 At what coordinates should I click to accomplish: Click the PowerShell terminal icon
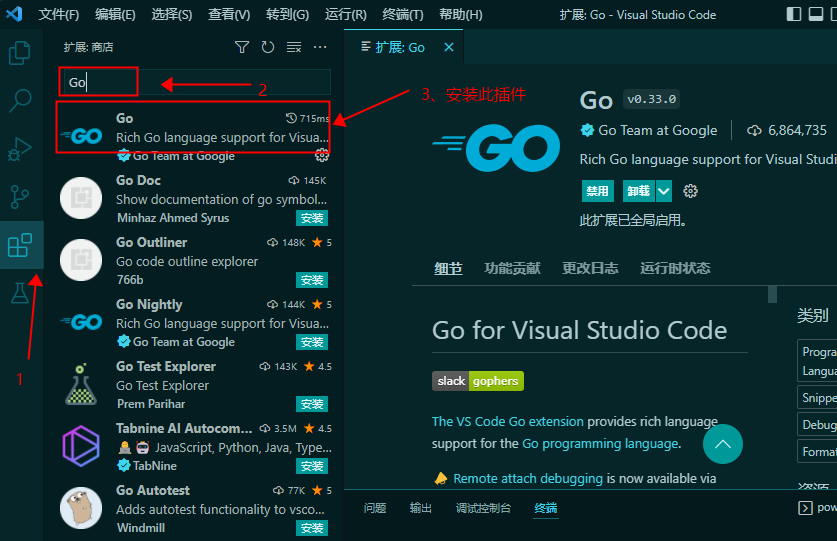click(805, 508)
